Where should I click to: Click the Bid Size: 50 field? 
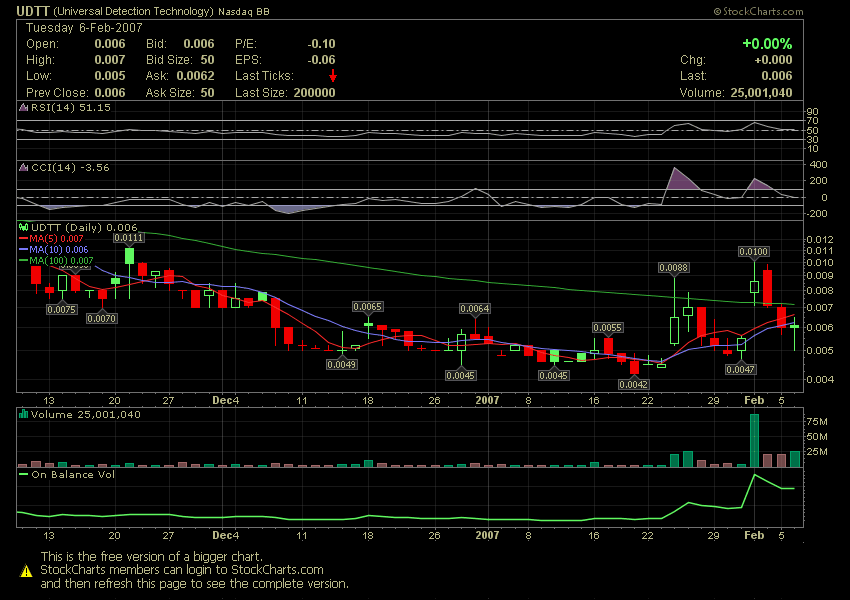(x=180, y=60)
